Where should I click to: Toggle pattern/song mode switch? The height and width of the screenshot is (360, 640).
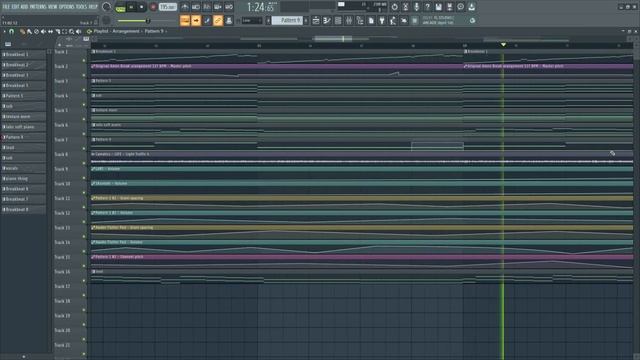(x=120, y=7)
